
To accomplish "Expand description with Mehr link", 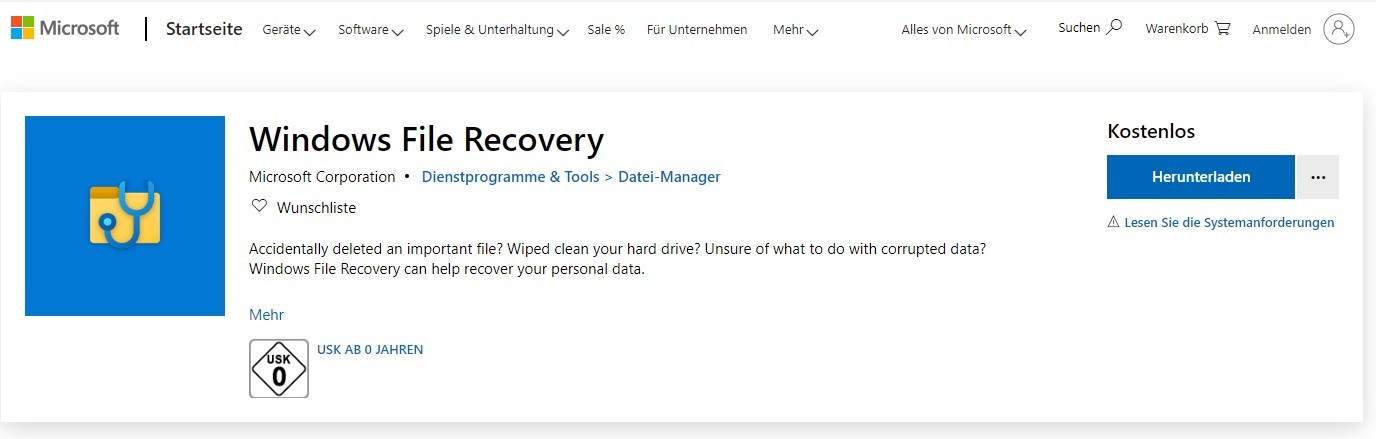I will 266,314.
